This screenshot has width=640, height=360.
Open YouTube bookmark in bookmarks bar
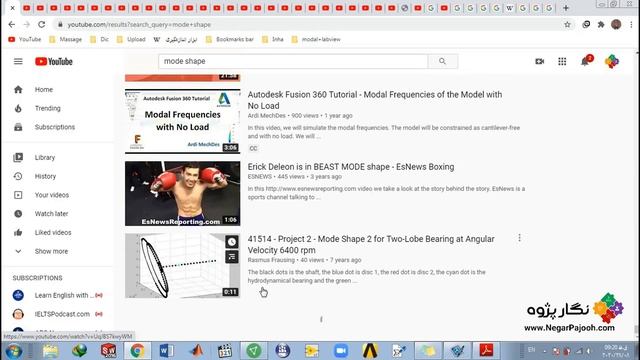[x=25, y=40]
